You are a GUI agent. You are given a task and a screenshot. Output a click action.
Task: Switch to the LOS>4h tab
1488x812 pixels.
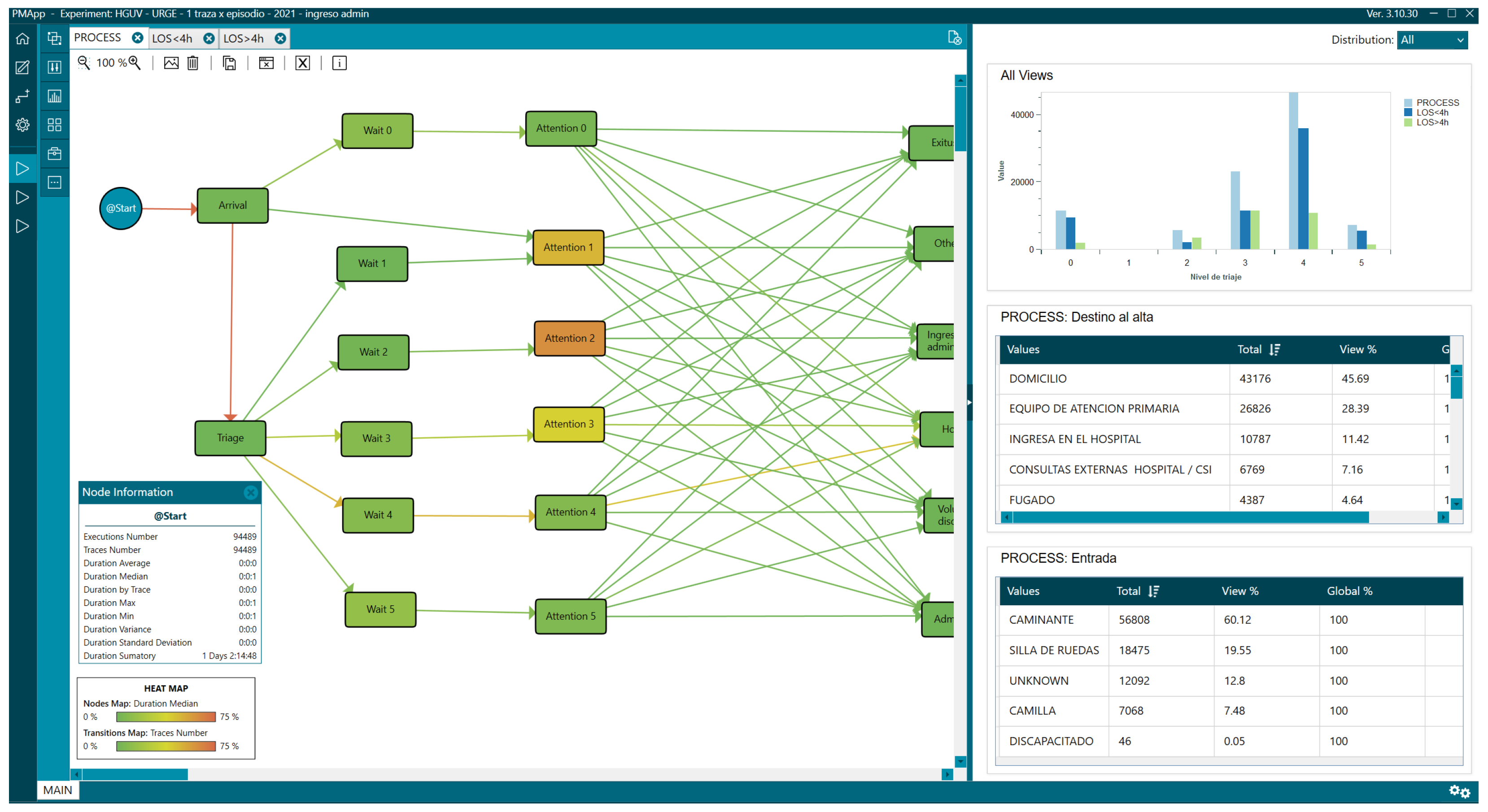pyautogui.click(x=243, y=39)
